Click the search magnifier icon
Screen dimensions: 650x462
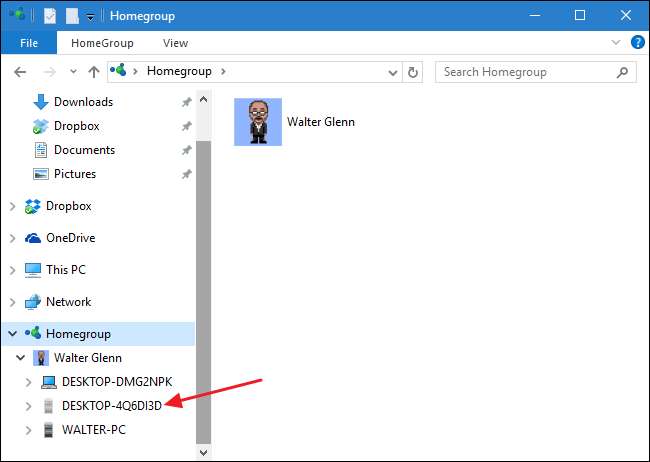point(622,72)
